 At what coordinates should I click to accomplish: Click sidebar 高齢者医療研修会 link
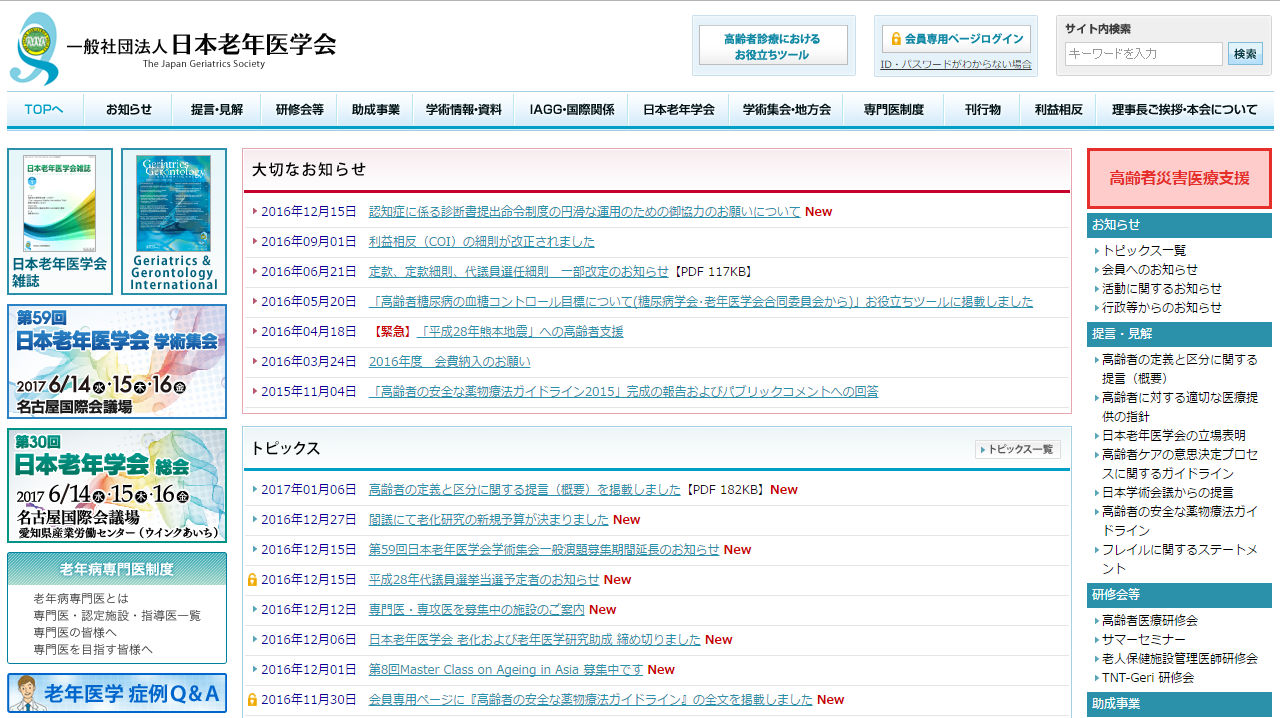tap(1150, 621)
